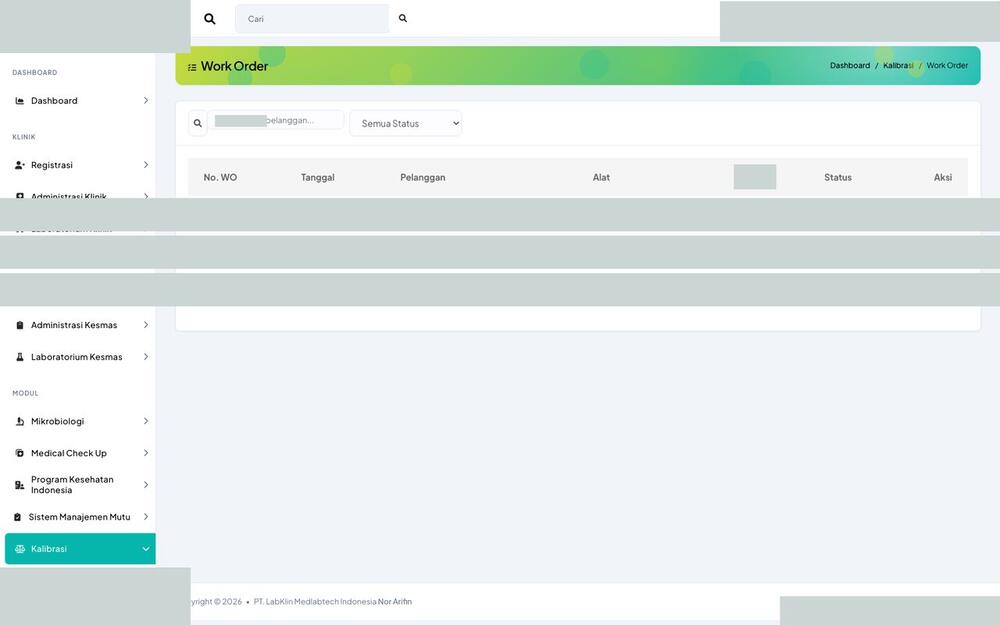This screenshot has height=625, width=1000.
Task: Expand the Laboratorium Kesmas chevron
Action: [145, 357]
